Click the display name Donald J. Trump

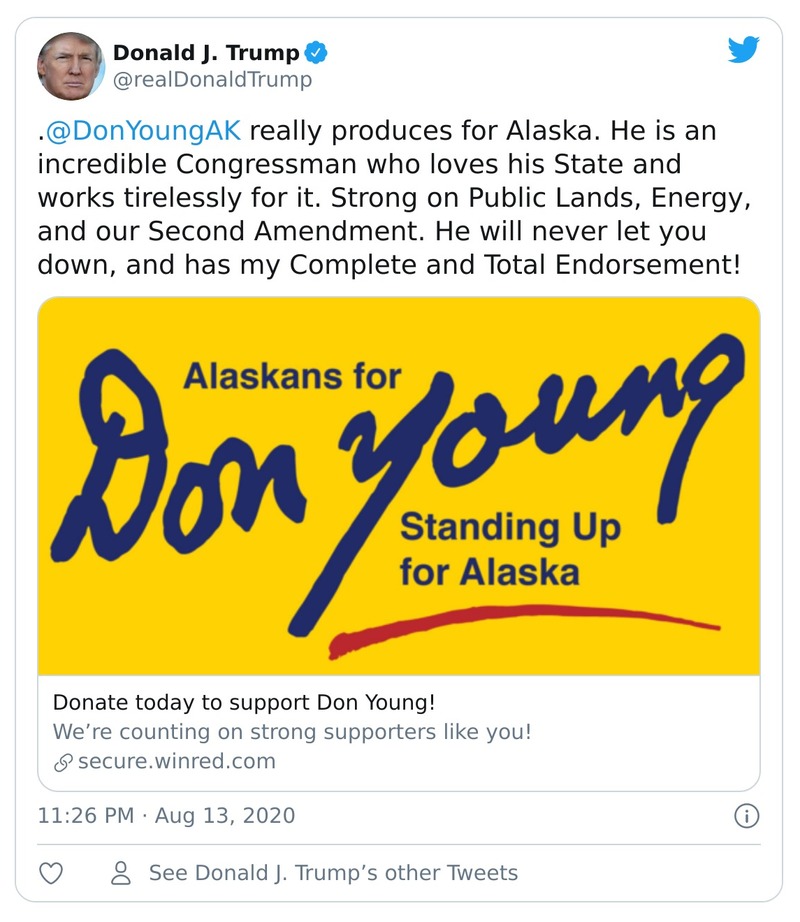[205, 53]
